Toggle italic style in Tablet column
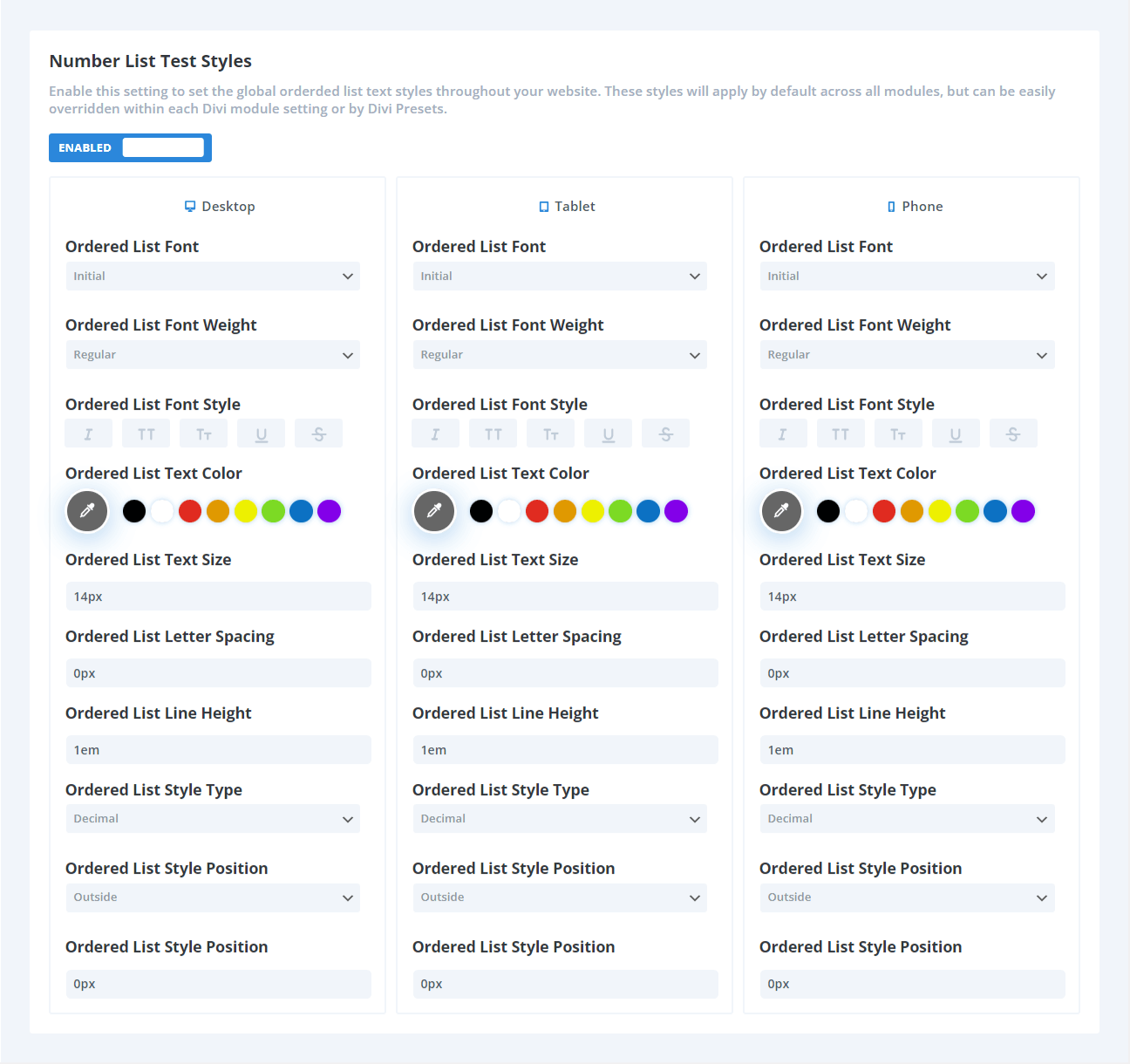The width and height of the screenshot is (1130, 1064). click(436, 433)
